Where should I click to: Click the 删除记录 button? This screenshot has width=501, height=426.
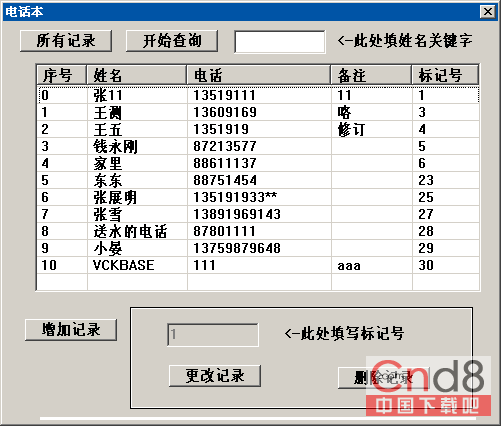(383, 378)
